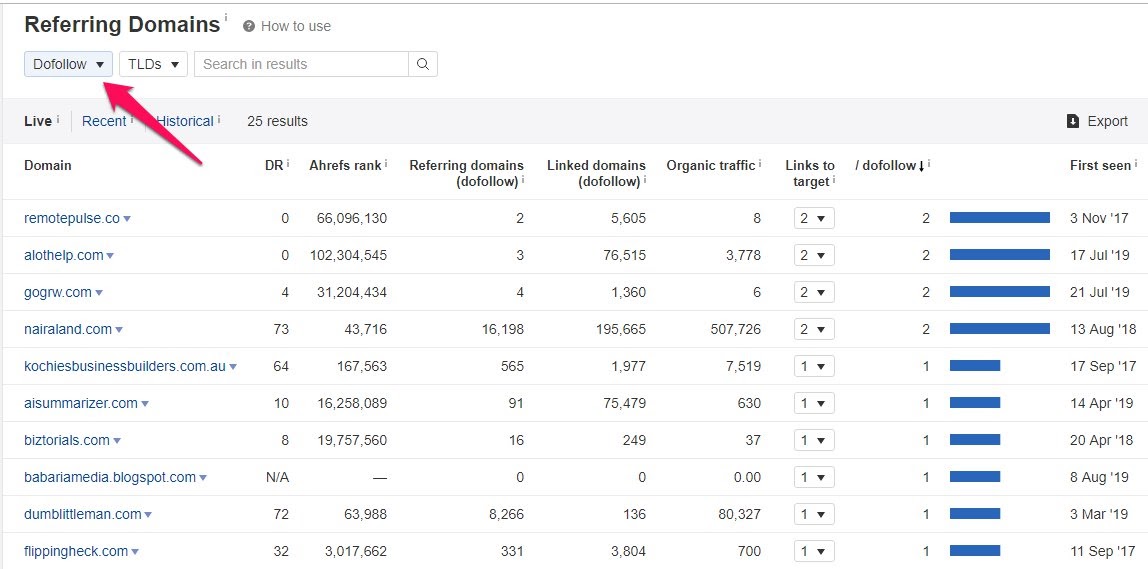
Task: Click info icon beside DR header
Action: click(288, 164)
